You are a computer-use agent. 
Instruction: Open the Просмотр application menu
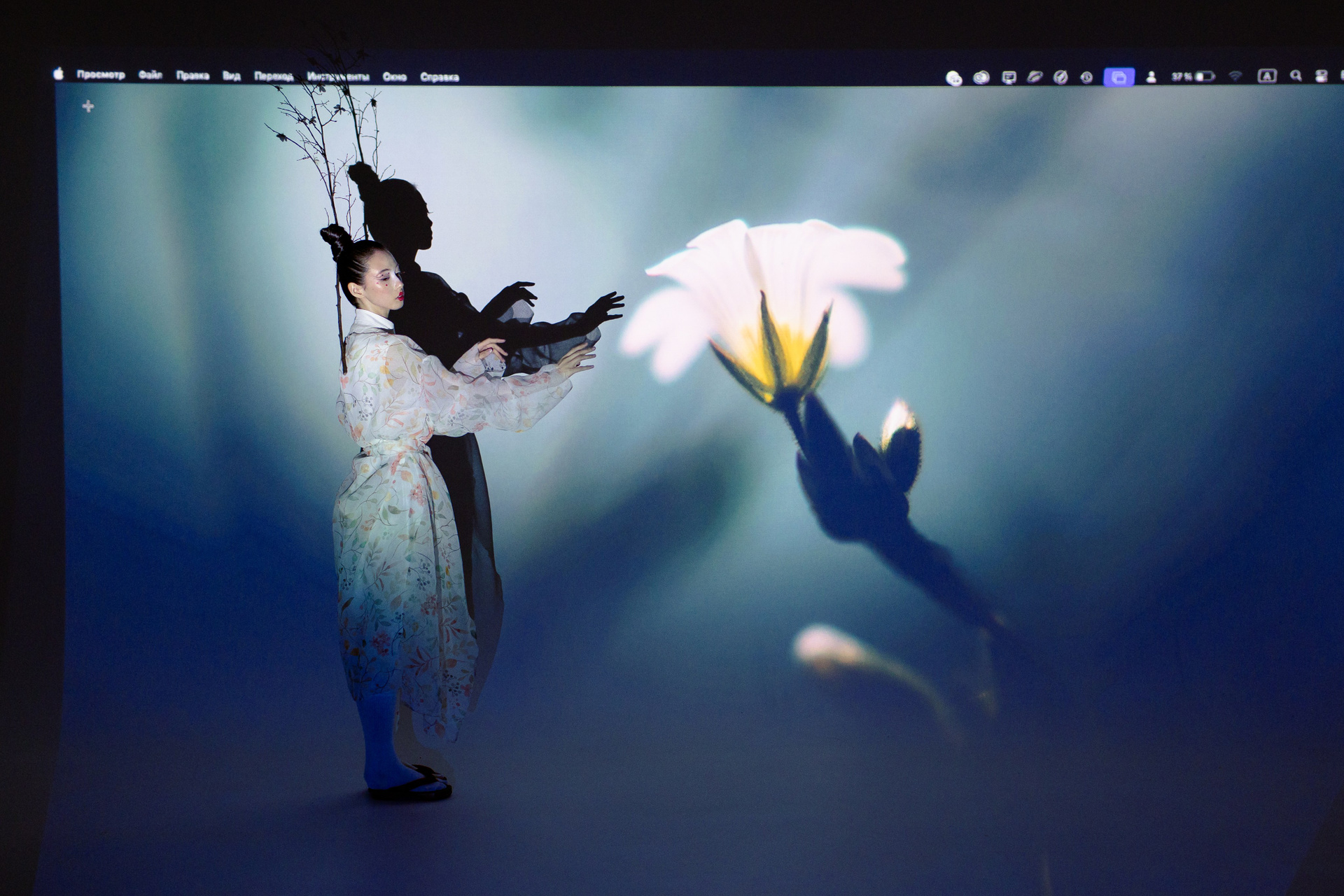[101, 75]
